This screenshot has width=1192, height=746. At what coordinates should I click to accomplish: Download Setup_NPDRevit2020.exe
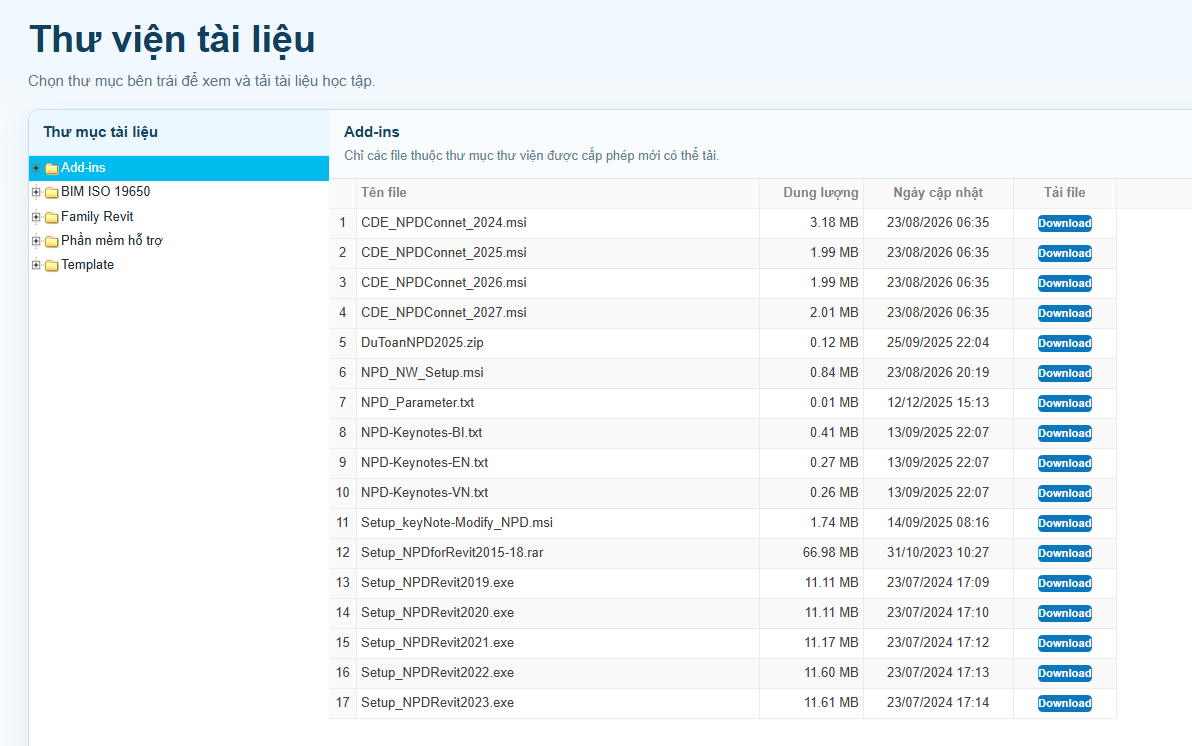[x=1064, y=613]
